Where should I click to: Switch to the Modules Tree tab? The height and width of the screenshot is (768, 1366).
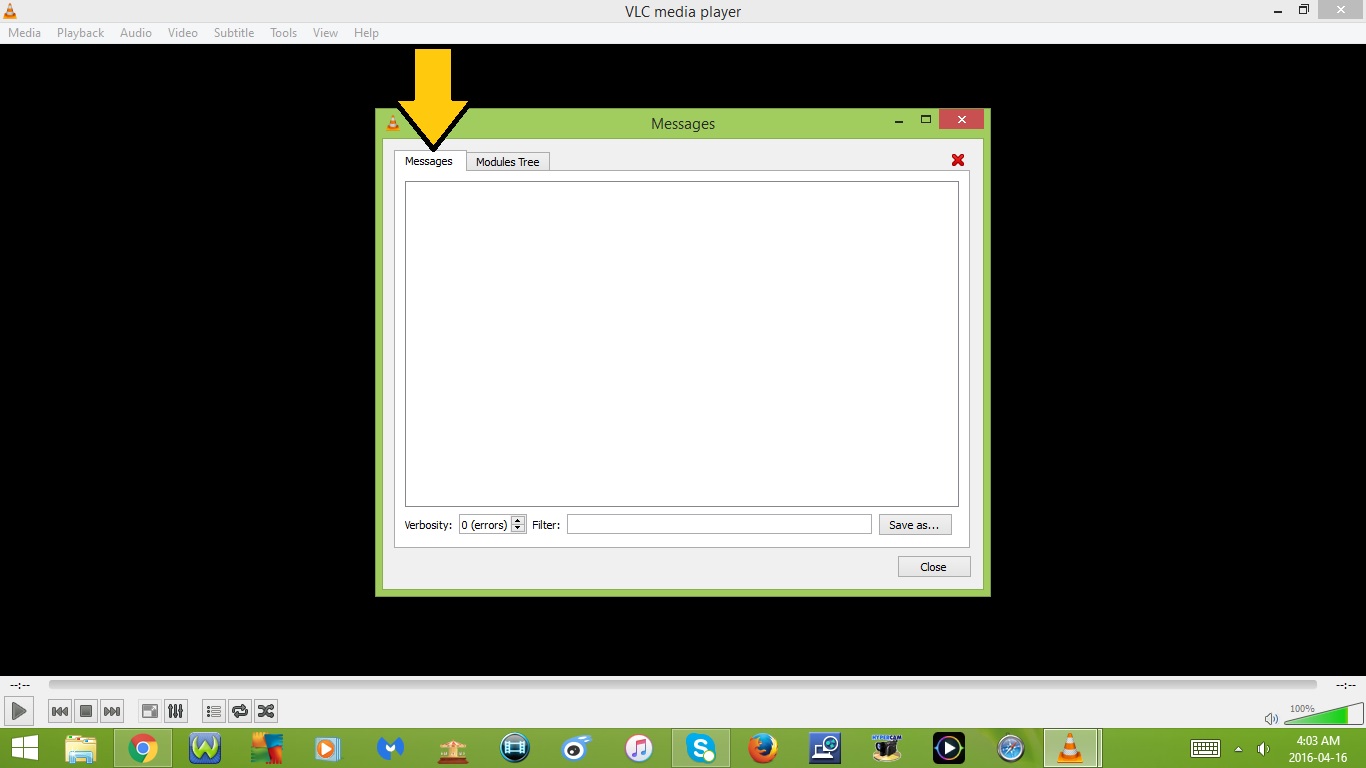(507, 162)
